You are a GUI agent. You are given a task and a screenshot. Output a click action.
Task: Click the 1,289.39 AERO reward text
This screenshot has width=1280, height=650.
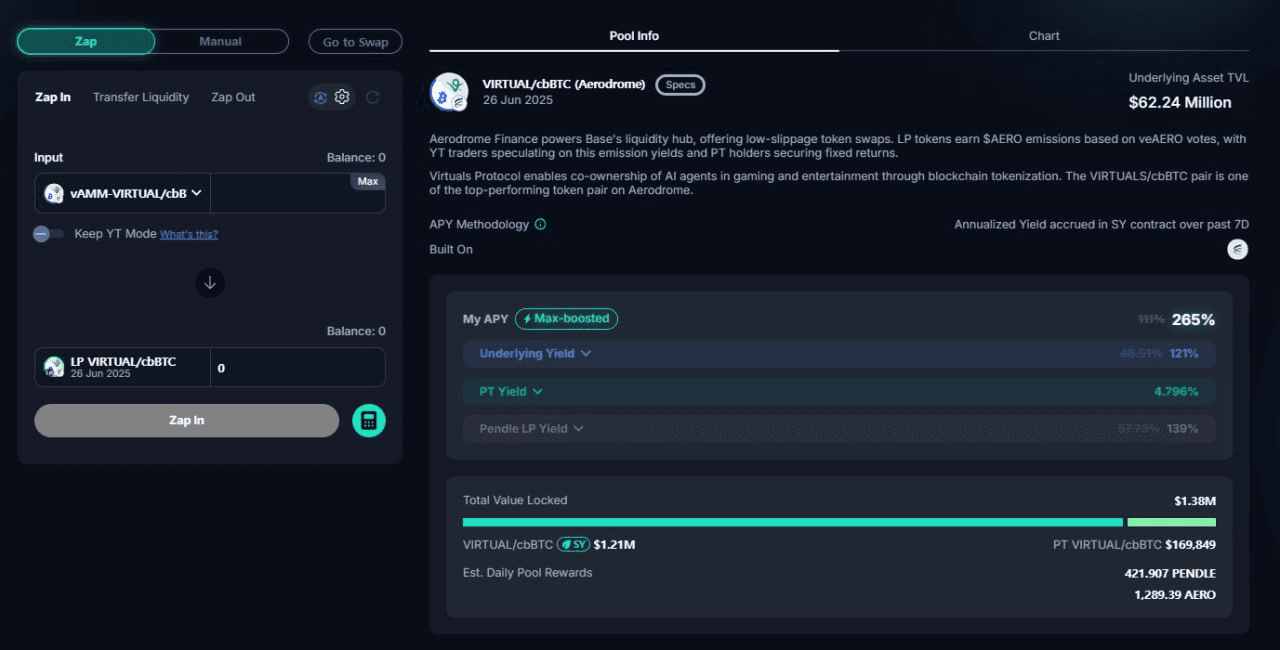point(1175,594)
